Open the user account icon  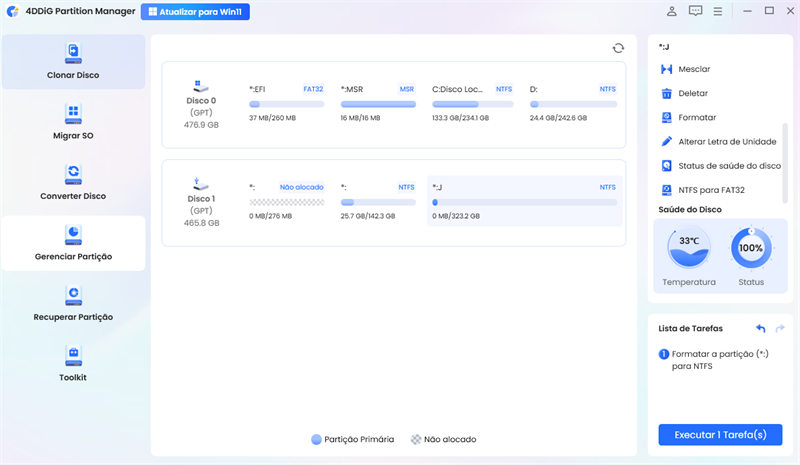pos(672,12)
